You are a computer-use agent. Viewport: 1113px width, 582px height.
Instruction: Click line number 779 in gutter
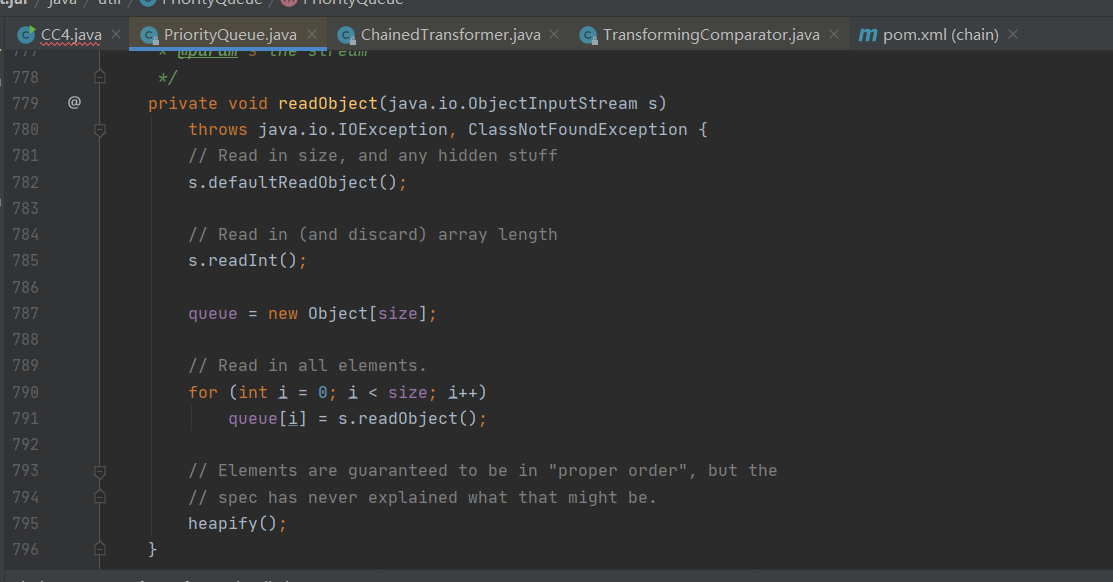click(x=26, y=104)
